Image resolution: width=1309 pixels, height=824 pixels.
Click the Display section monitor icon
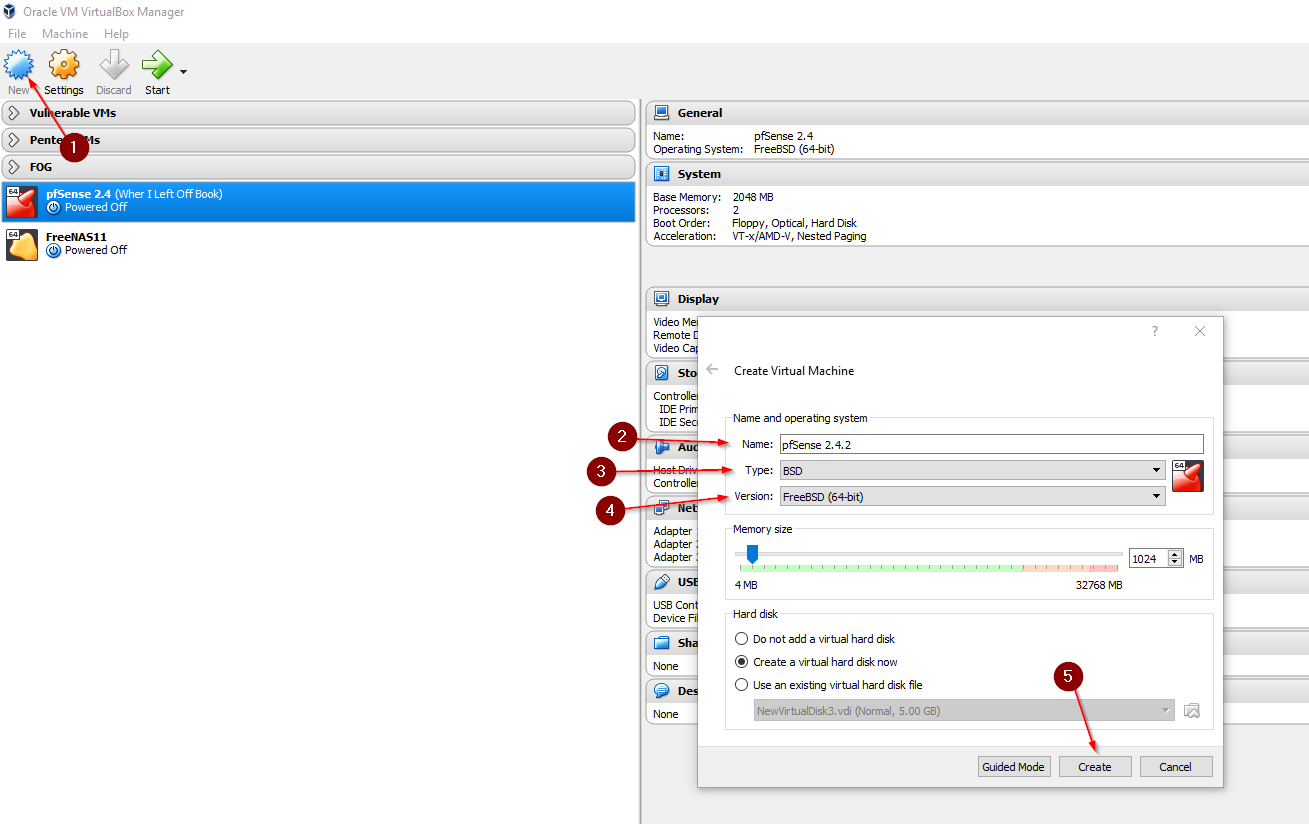pos(662,299)
